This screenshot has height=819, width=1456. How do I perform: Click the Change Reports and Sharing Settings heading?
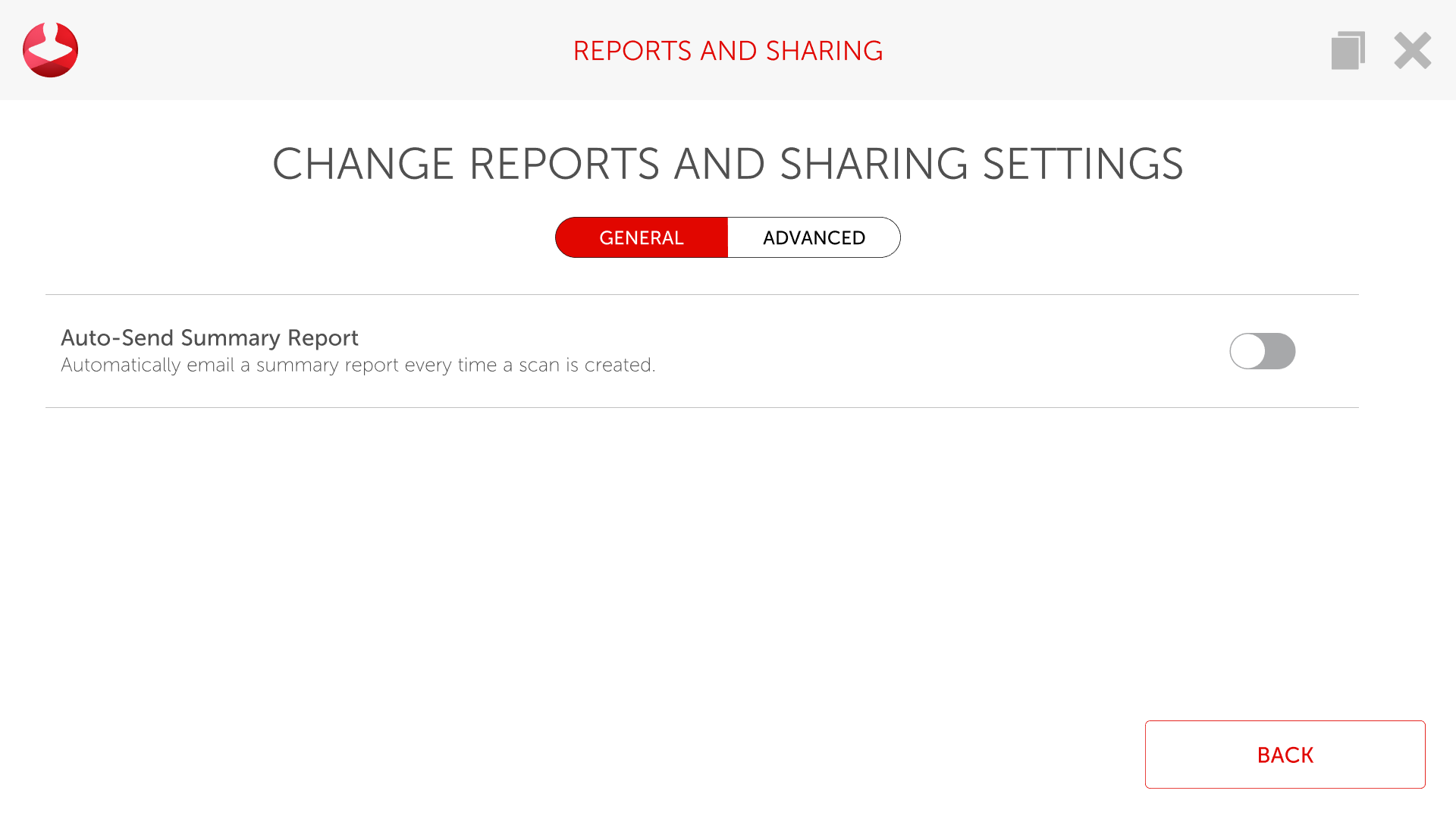728,164
